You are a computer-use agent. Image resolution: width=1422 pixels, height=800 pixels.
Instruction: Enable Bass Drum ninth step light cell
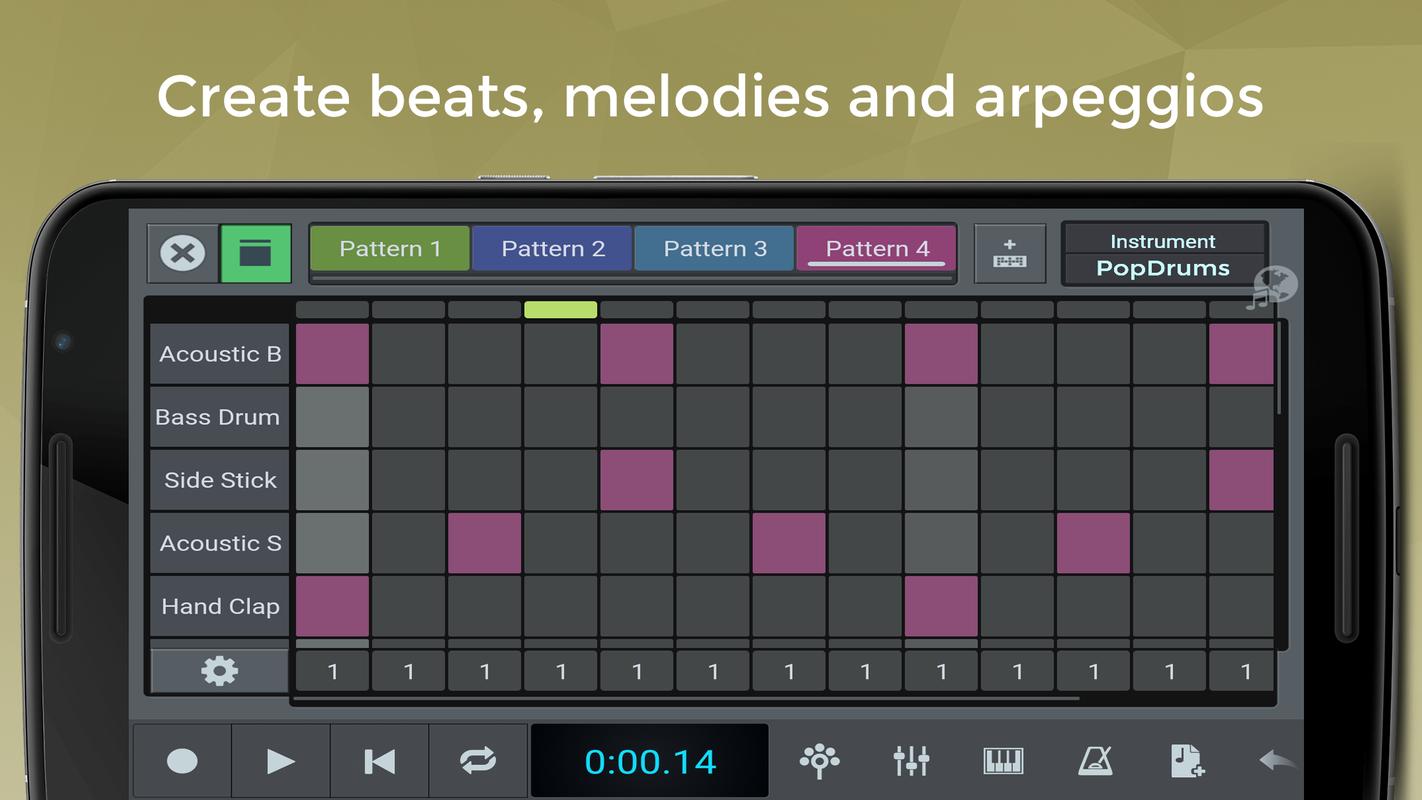pos(941,417)
